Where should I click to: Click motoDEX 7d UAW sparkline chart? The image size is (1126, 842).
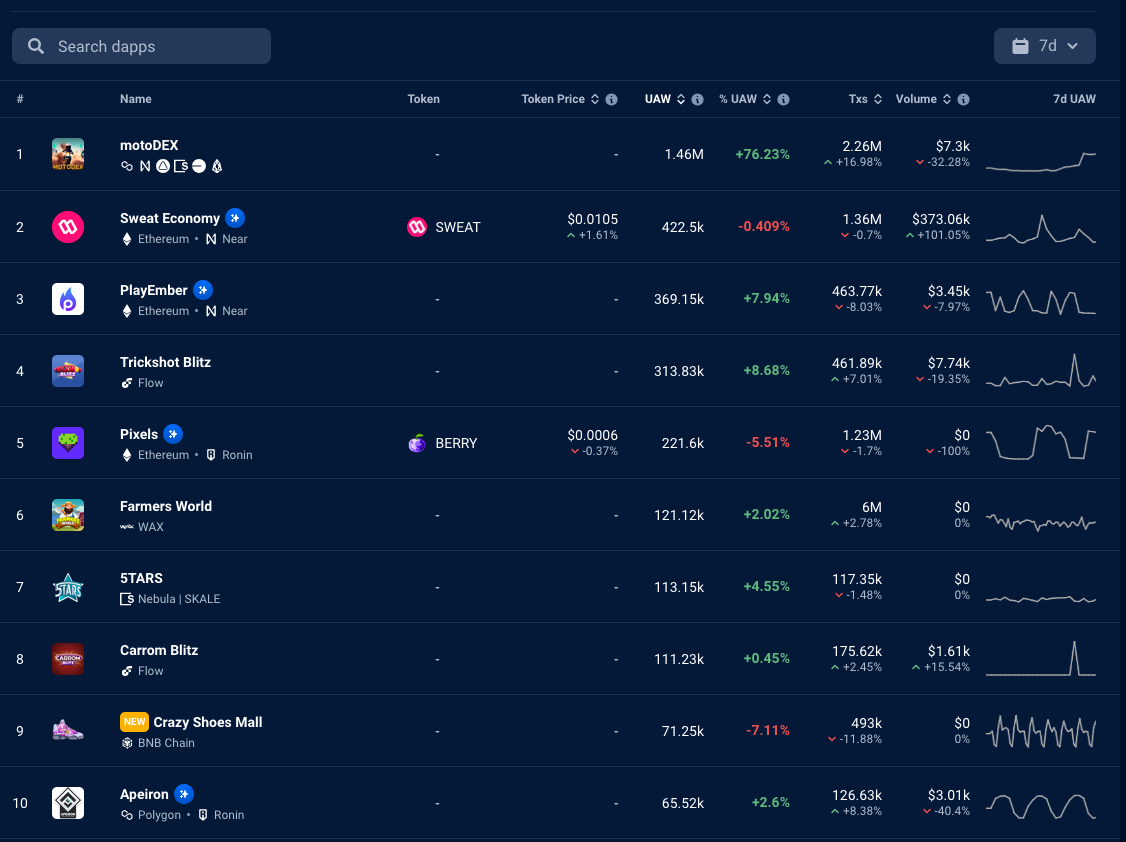(x=1041, y=162)
